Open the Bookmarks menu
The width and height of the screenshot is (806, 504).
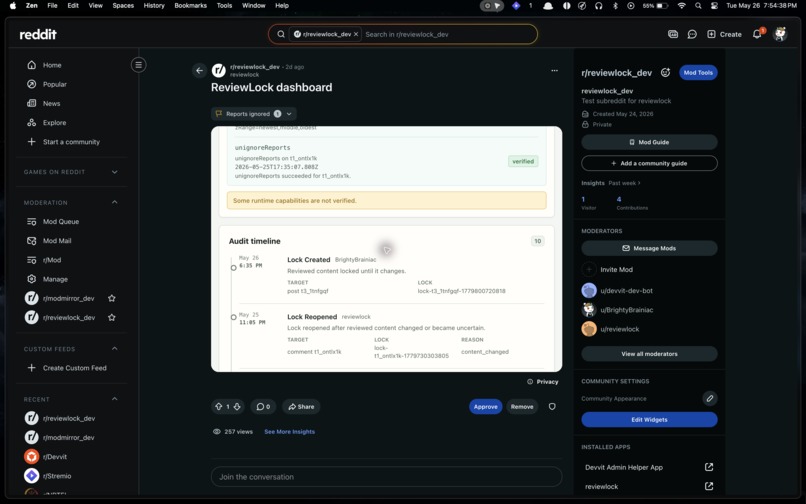click(x=190, y=6)
